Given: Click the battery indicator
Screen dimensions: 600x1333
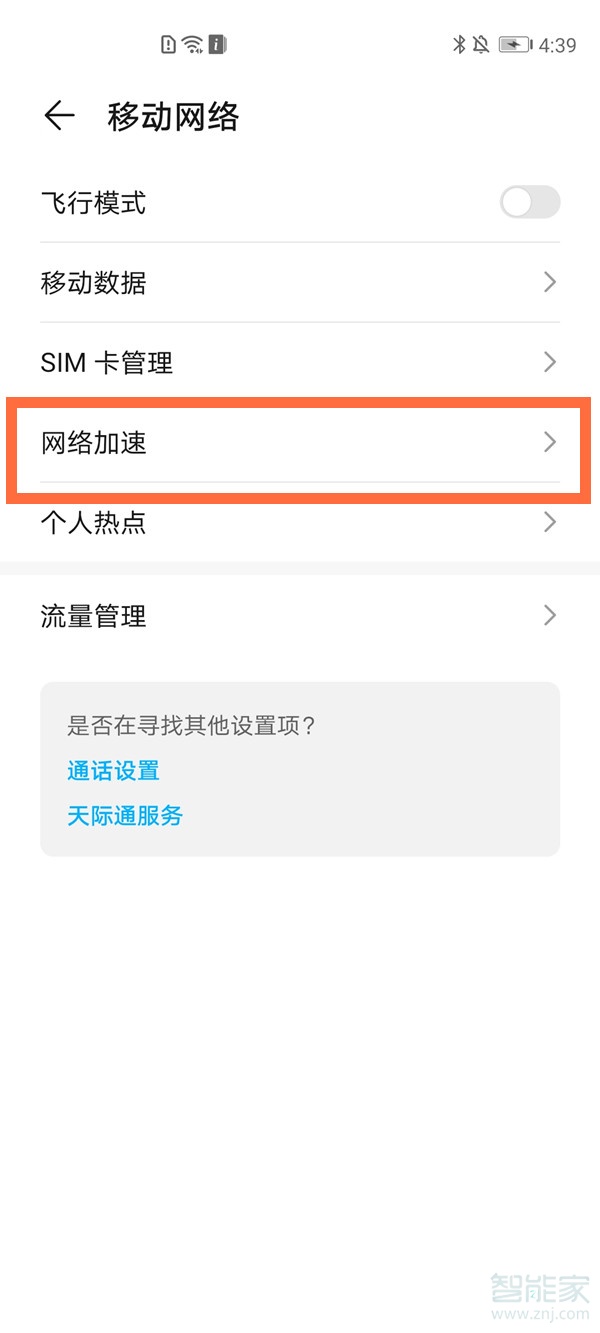Looking at the screenshot, I should click(x=513, y=43).
